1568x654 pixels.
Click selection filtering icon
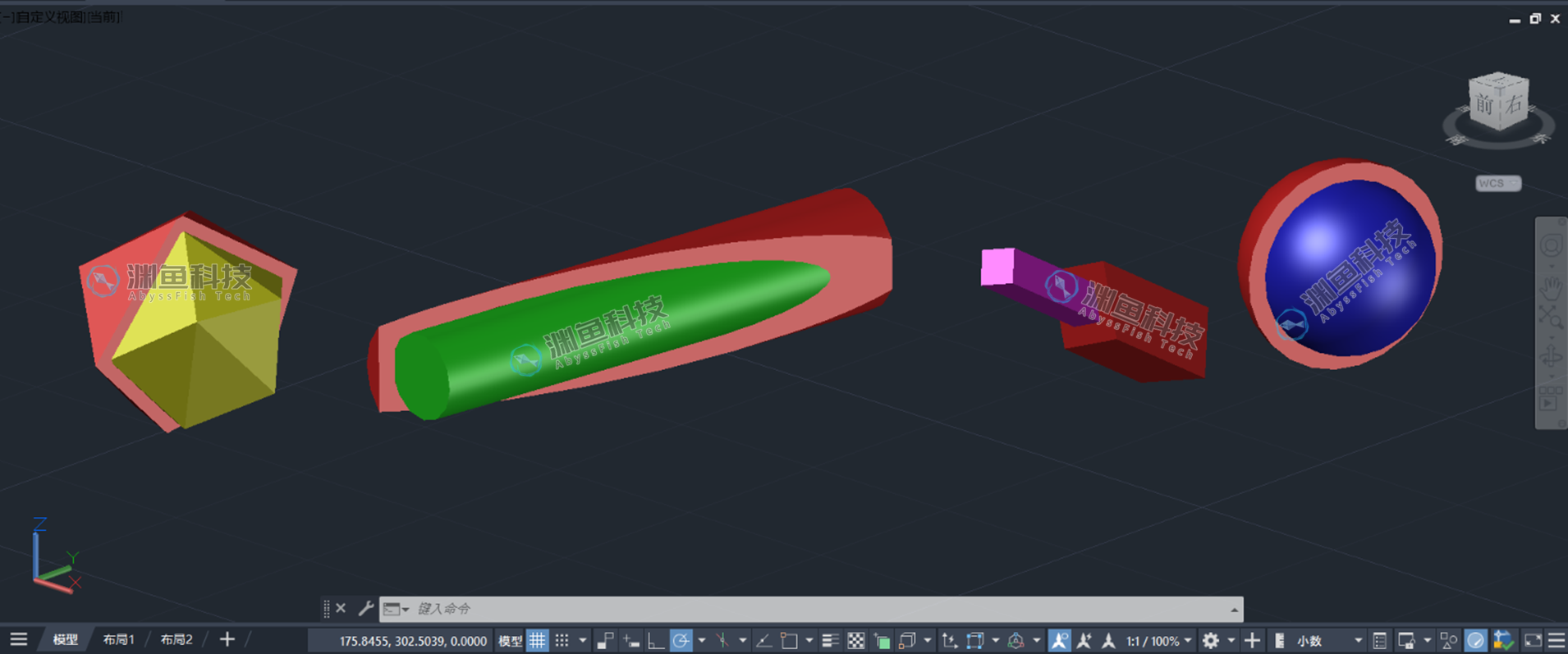point(974,640)
